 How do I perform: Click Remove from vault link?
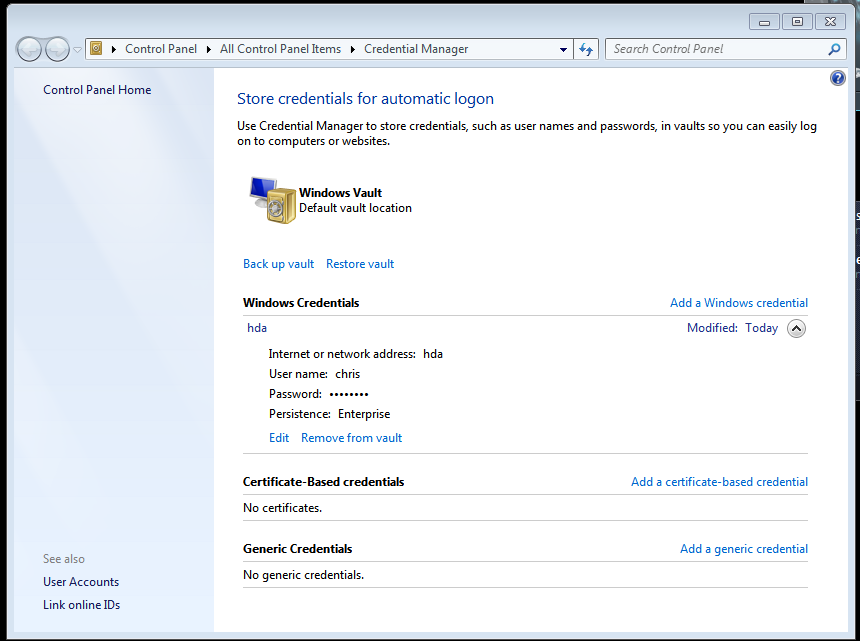tap(351, 438)
